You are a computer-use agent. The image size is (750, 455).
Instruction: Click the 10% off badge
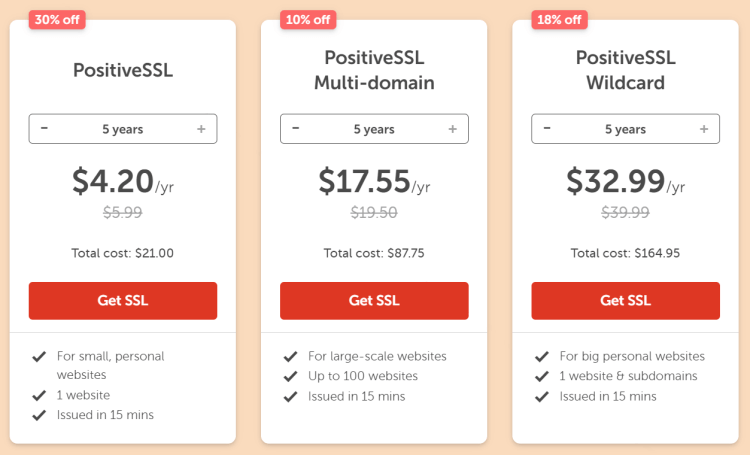point(307,19)
